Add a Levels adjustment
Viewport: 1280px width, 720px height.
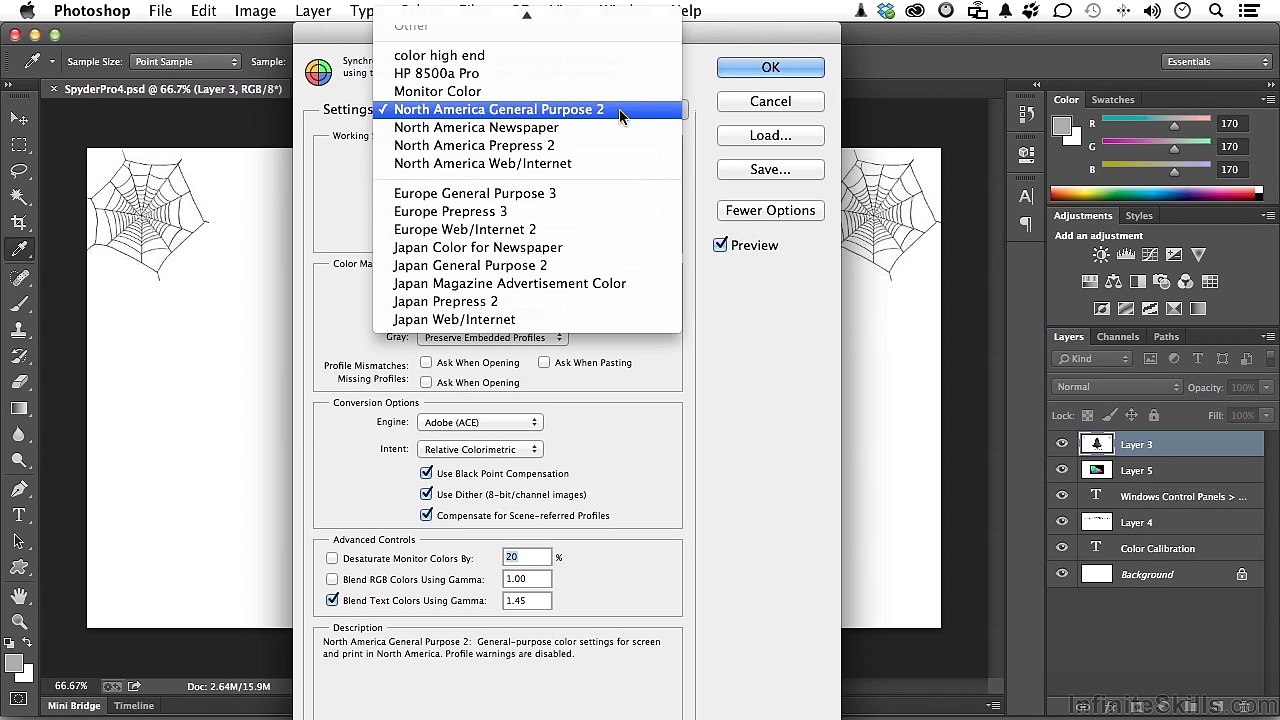point(1126,255)
